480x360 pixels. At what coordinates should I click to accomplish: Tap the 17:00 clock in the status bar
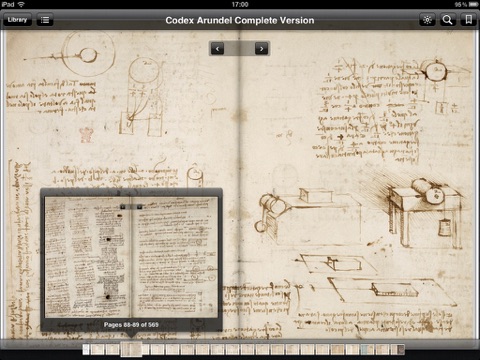[240, 4]
